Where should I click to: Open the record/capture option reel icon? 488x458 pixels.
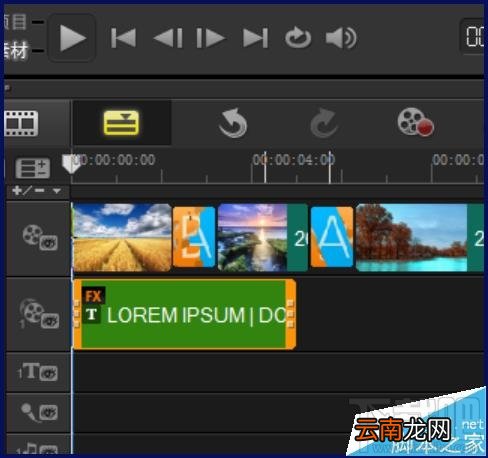point(415,122)
